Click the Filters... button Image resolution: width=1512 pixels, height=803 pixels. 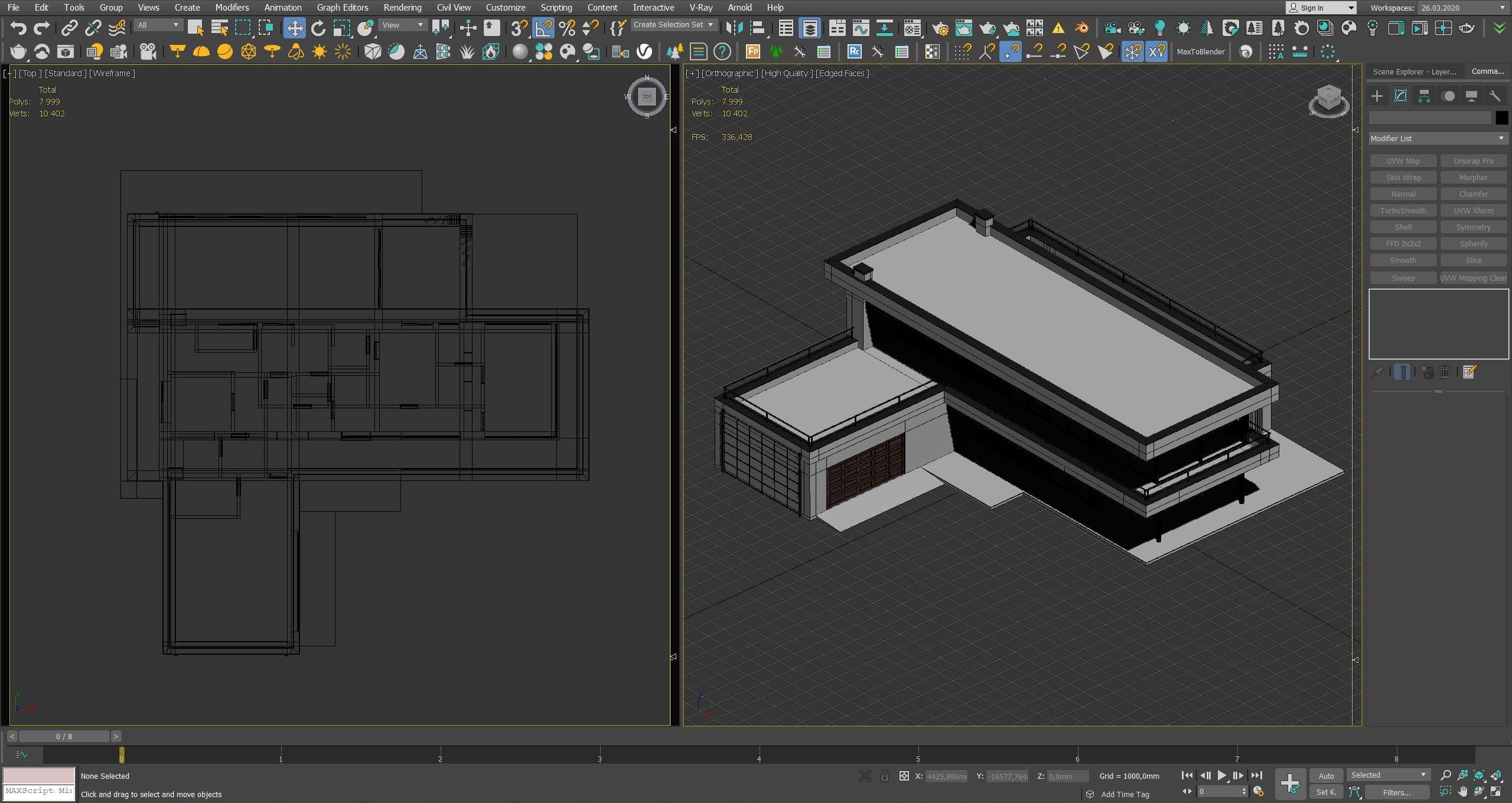point(1397,792)
